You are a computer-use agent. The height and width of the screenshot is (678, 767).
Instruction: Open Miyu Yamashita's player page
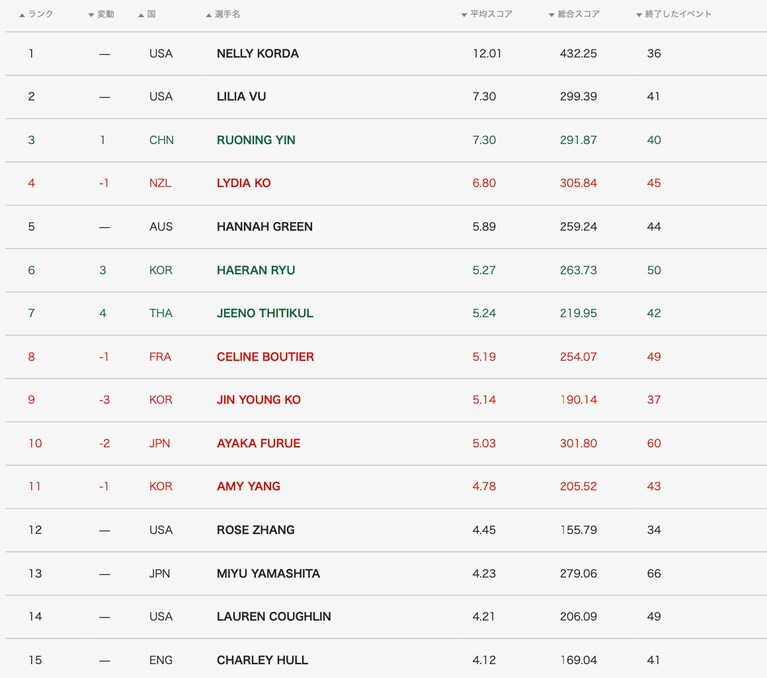point(268,574)
